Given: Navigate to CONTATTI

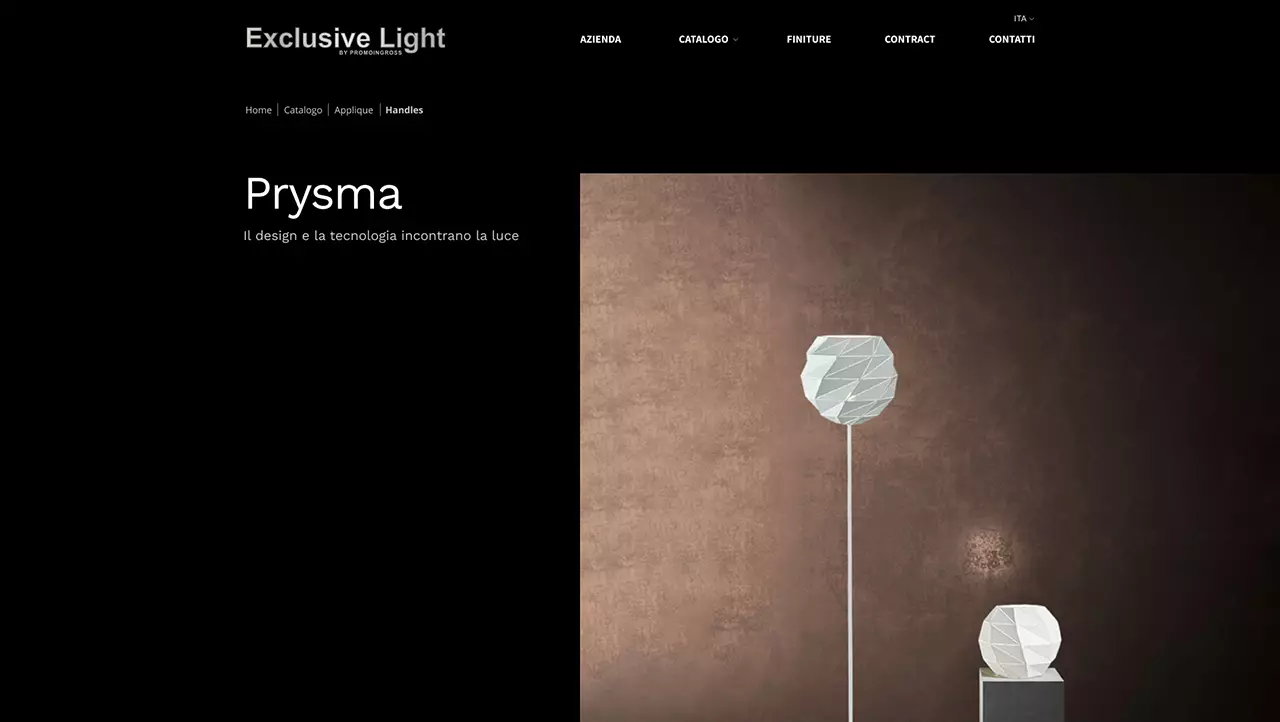Looking at the screenshot, I should 1011,39.
